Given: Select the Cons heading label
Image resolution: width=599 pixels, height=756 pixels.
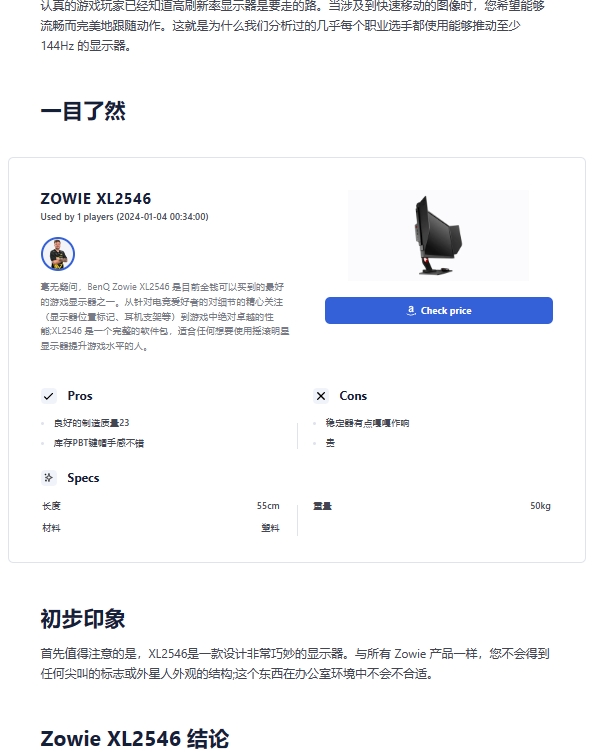Looking at the screenshot, I should pos(353,396).
